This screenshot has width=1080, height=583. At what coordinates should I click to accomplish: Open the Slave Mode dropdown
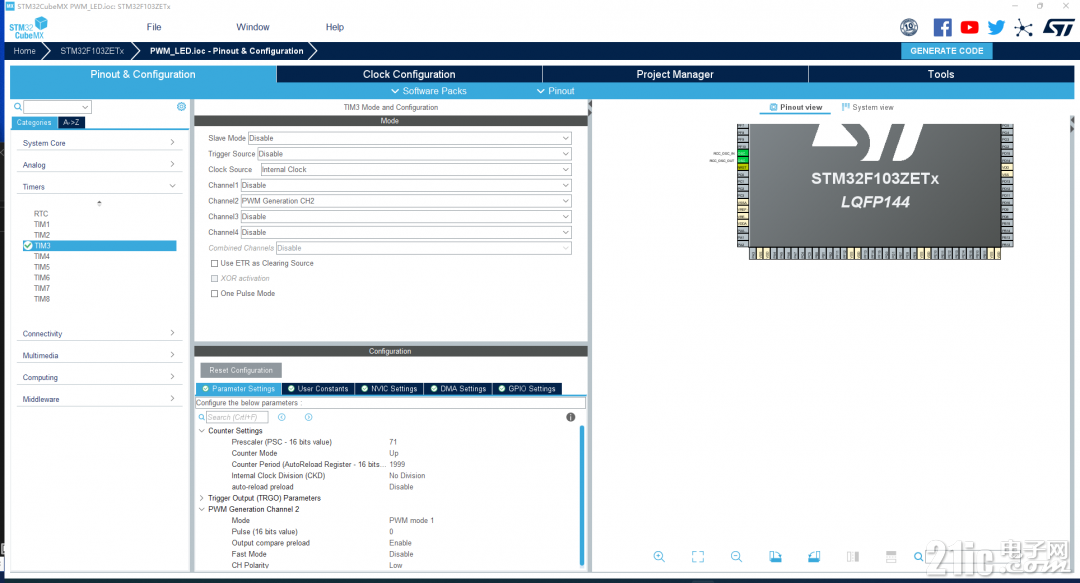coord(409,138)
